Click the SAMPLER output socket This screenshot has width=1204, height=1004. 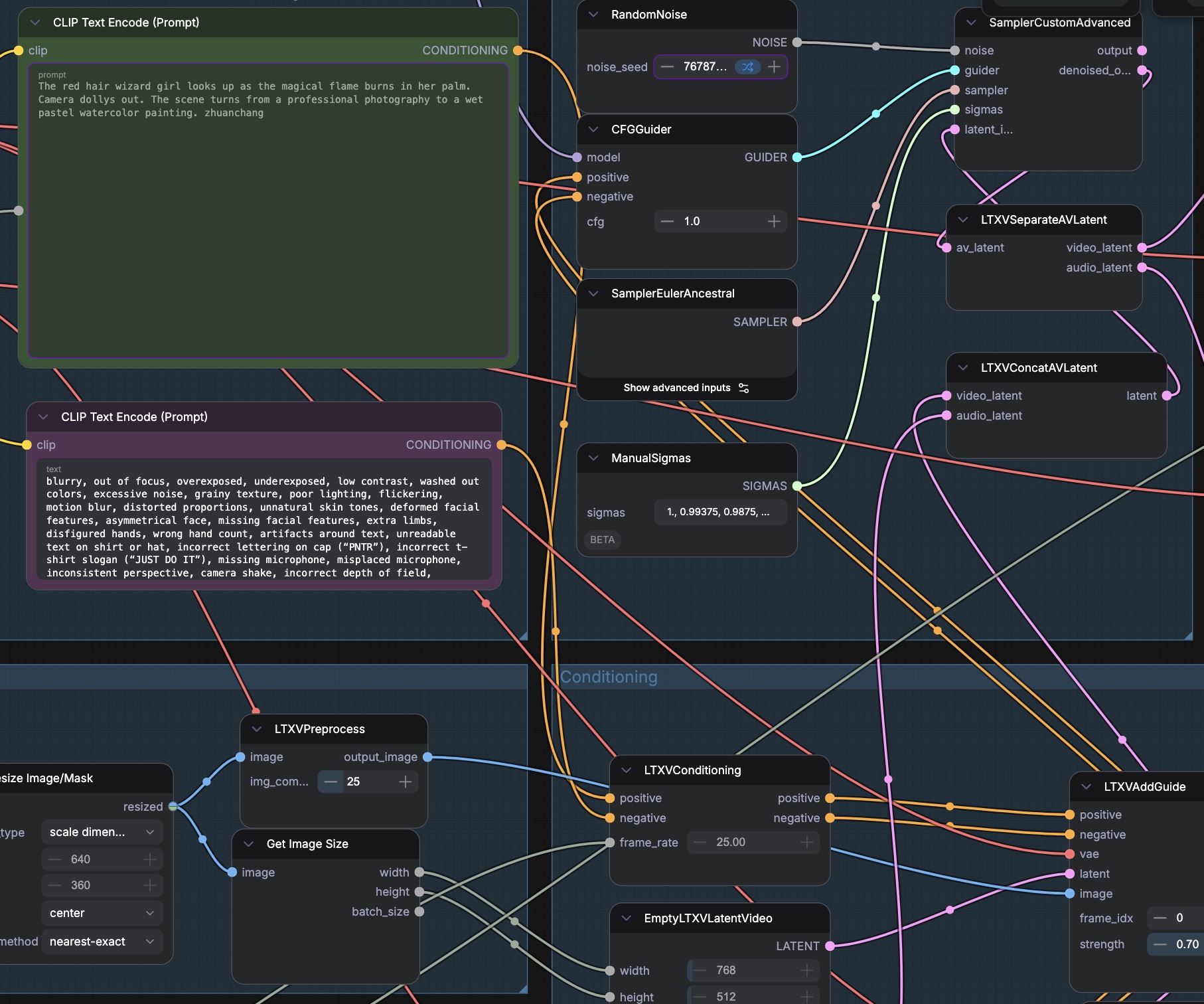797,322
